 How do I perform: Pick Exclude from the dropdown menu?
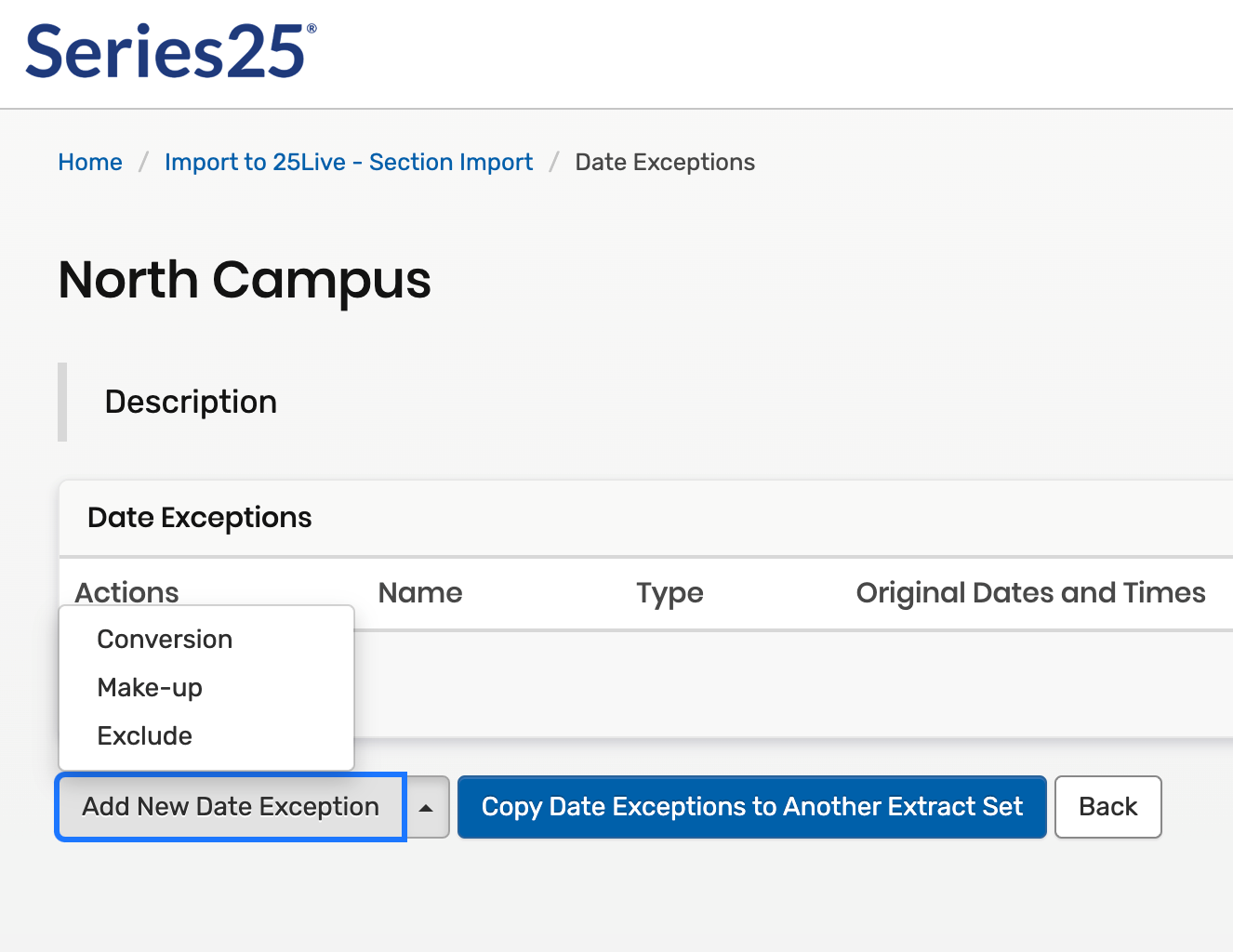point(145,736)
